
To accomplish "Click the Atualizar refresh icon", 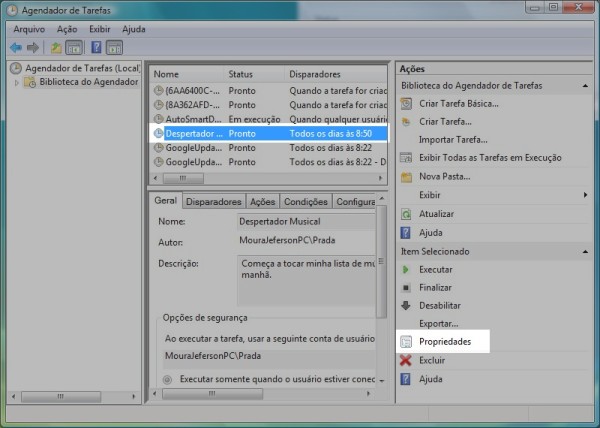I will coord(405,214).
